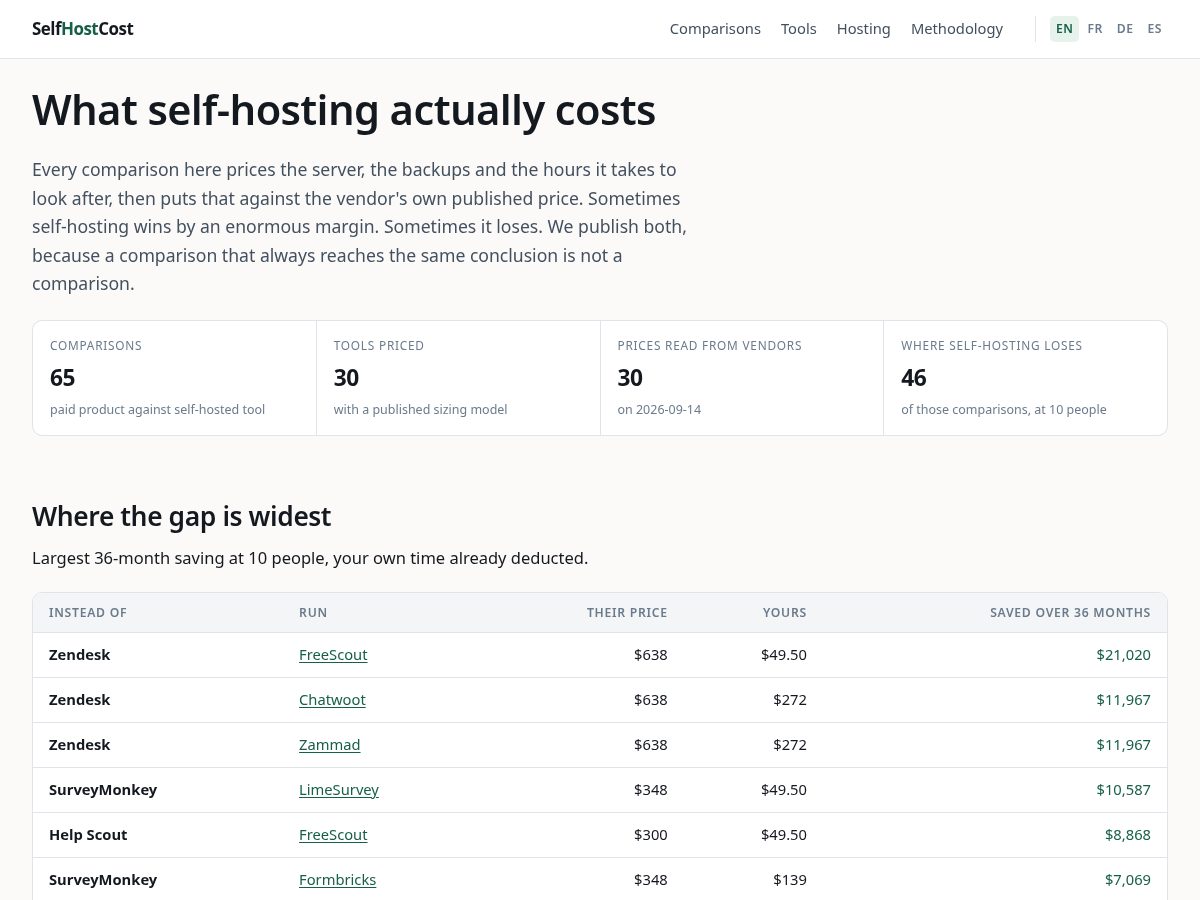1200x900 pixels.
Task: Click the date 'on 2026-09-14'
Action: point(659,410)
